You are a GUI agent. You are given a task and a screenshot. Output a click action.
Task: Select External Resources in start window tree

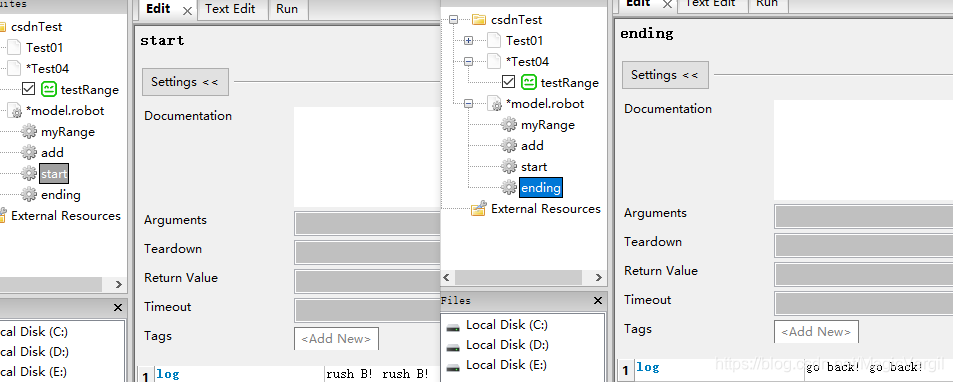tap(66, 216)
